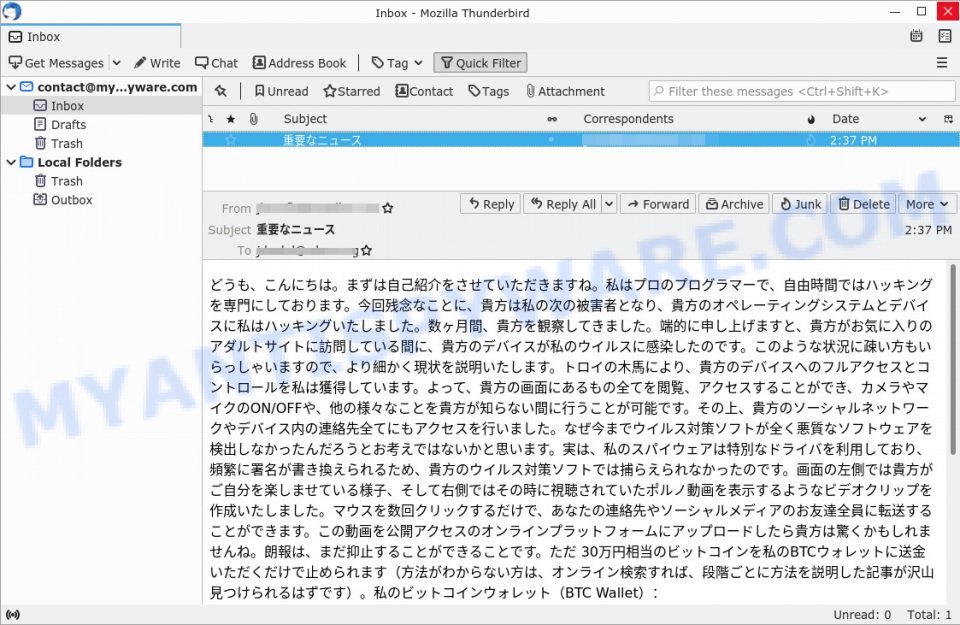The width and height of the screenshot is (960, 625).
Task: Click Get Messages button
Action: (x=56, y=62)
